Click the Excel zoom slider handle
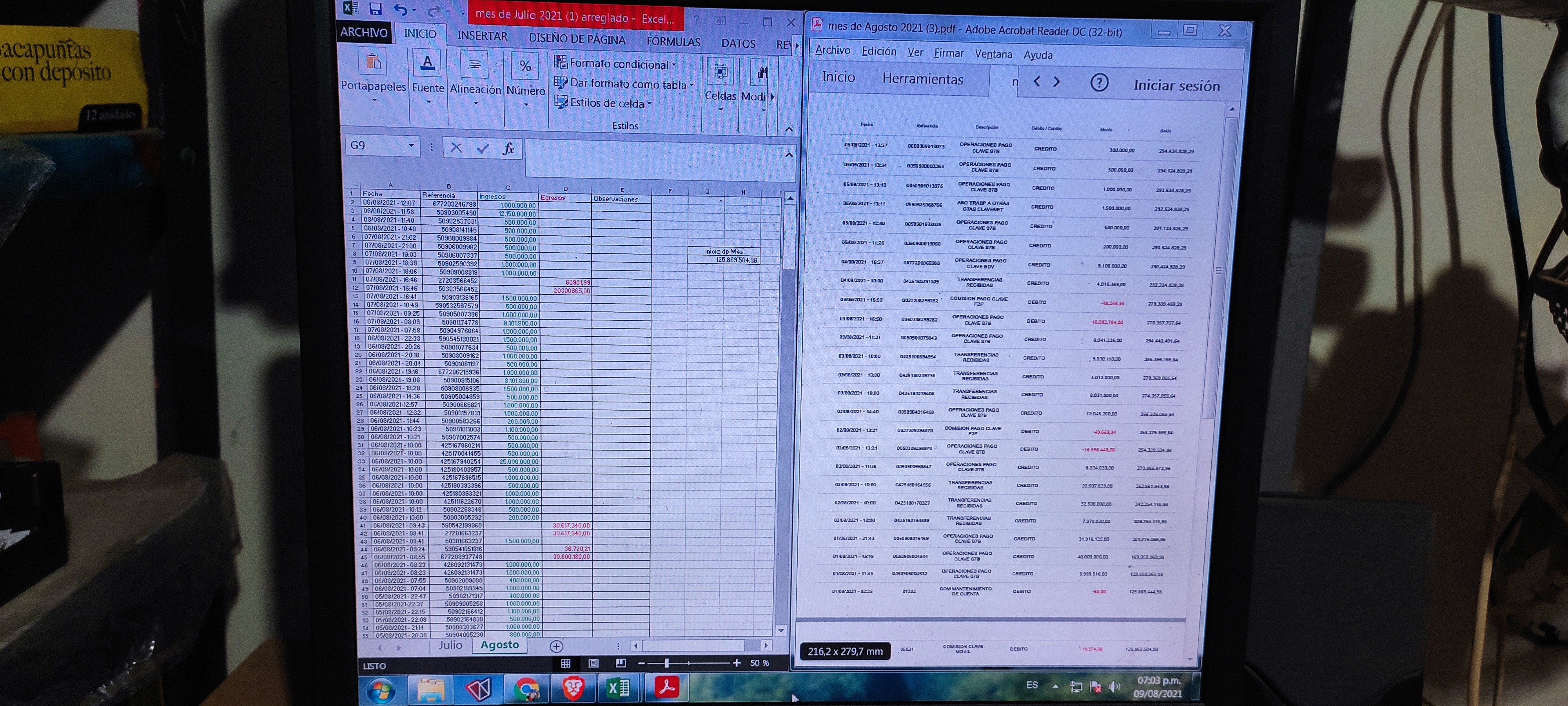This screenshot has width=1568, height=706. point(667,663)
